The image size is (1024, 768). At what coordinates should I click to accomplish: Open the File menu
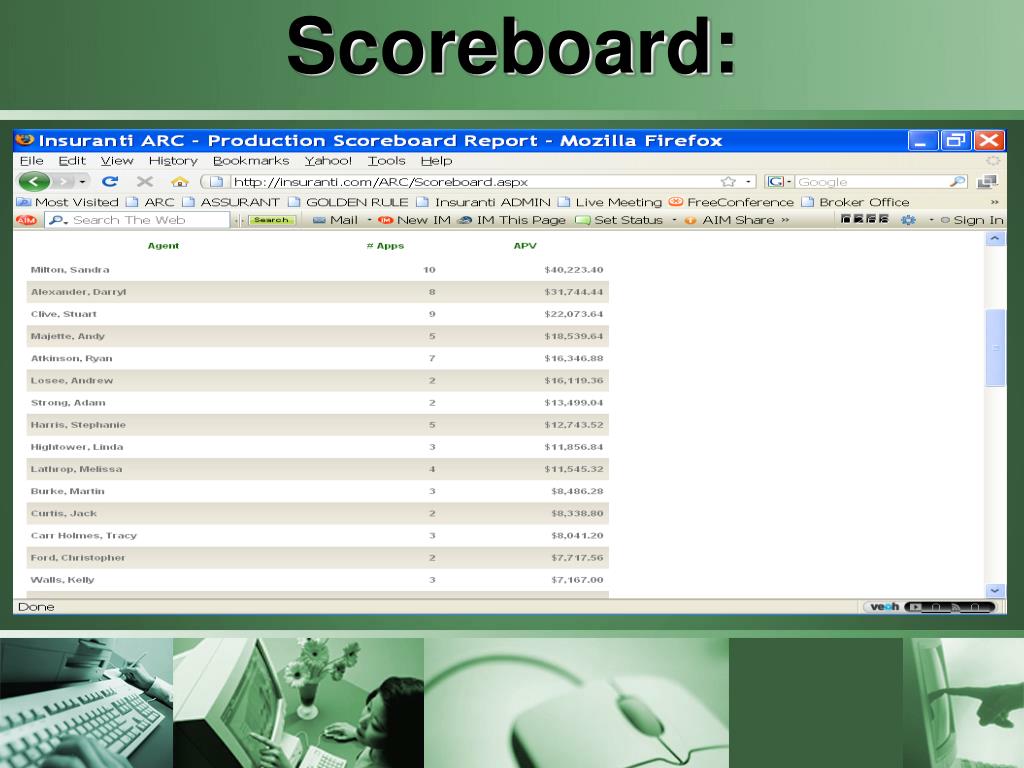pyautogui.click(x=31, y=161)
